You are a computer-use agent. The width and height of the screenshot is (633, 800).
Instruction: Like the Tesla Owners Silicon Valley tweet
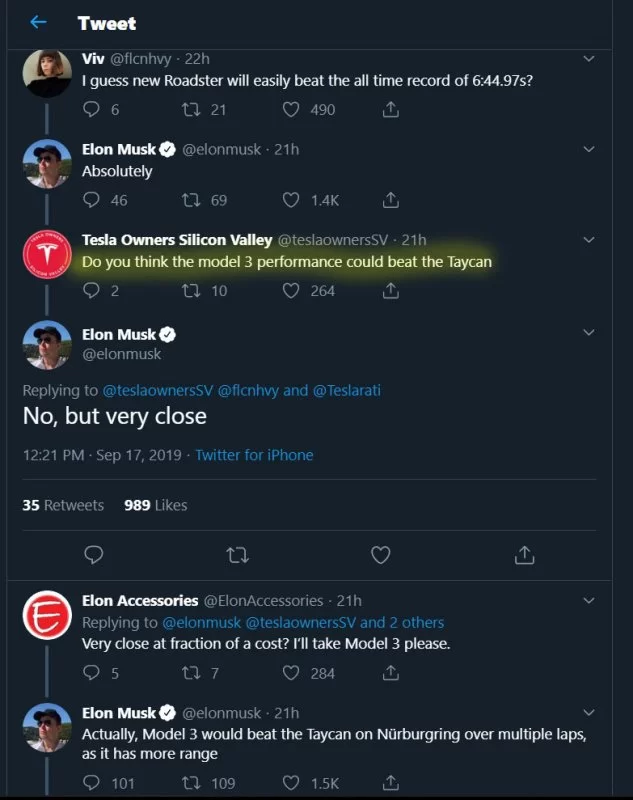click(x=292, y=291)
